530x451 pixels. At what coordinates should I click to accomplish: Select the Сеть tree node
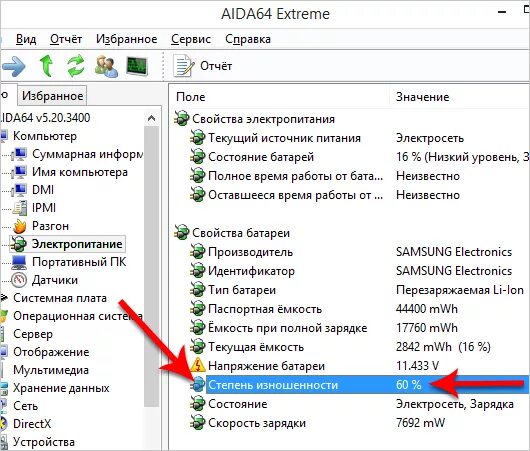(25, 406)
